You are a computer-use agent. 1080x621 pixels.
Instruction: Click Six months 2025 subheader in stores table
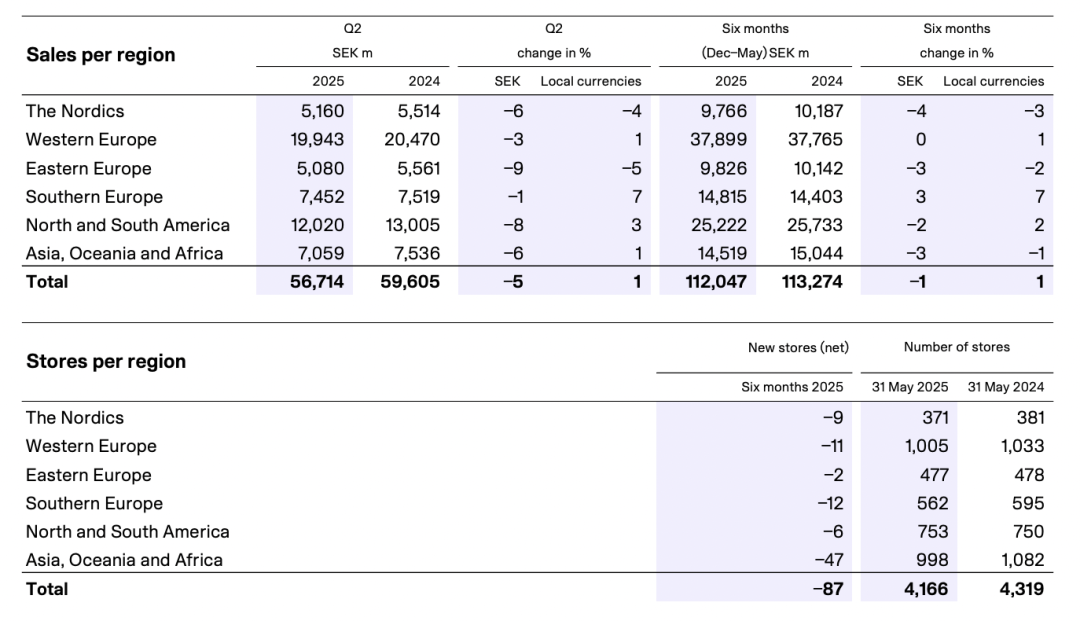pyautogui.click(x=792, y=387)
